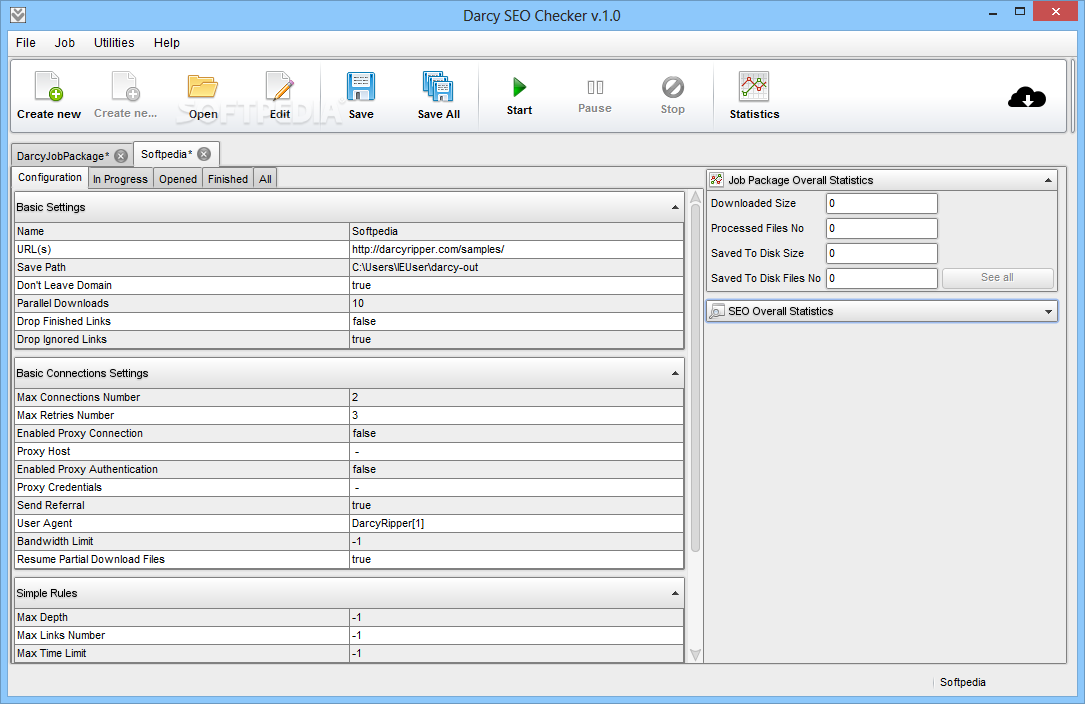Select the Max Connections Number row

(349, 397)
